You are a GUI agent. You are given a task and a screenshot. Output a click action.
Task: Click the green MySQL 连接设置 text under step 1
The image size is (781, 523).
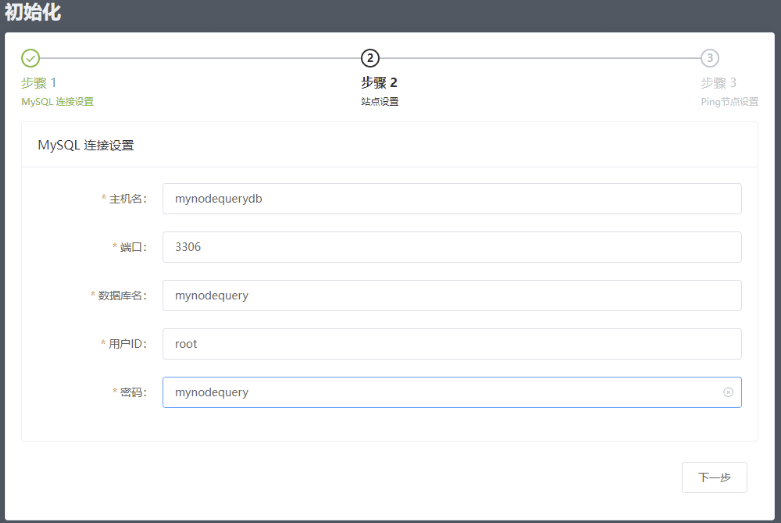(x=57, y=102)
